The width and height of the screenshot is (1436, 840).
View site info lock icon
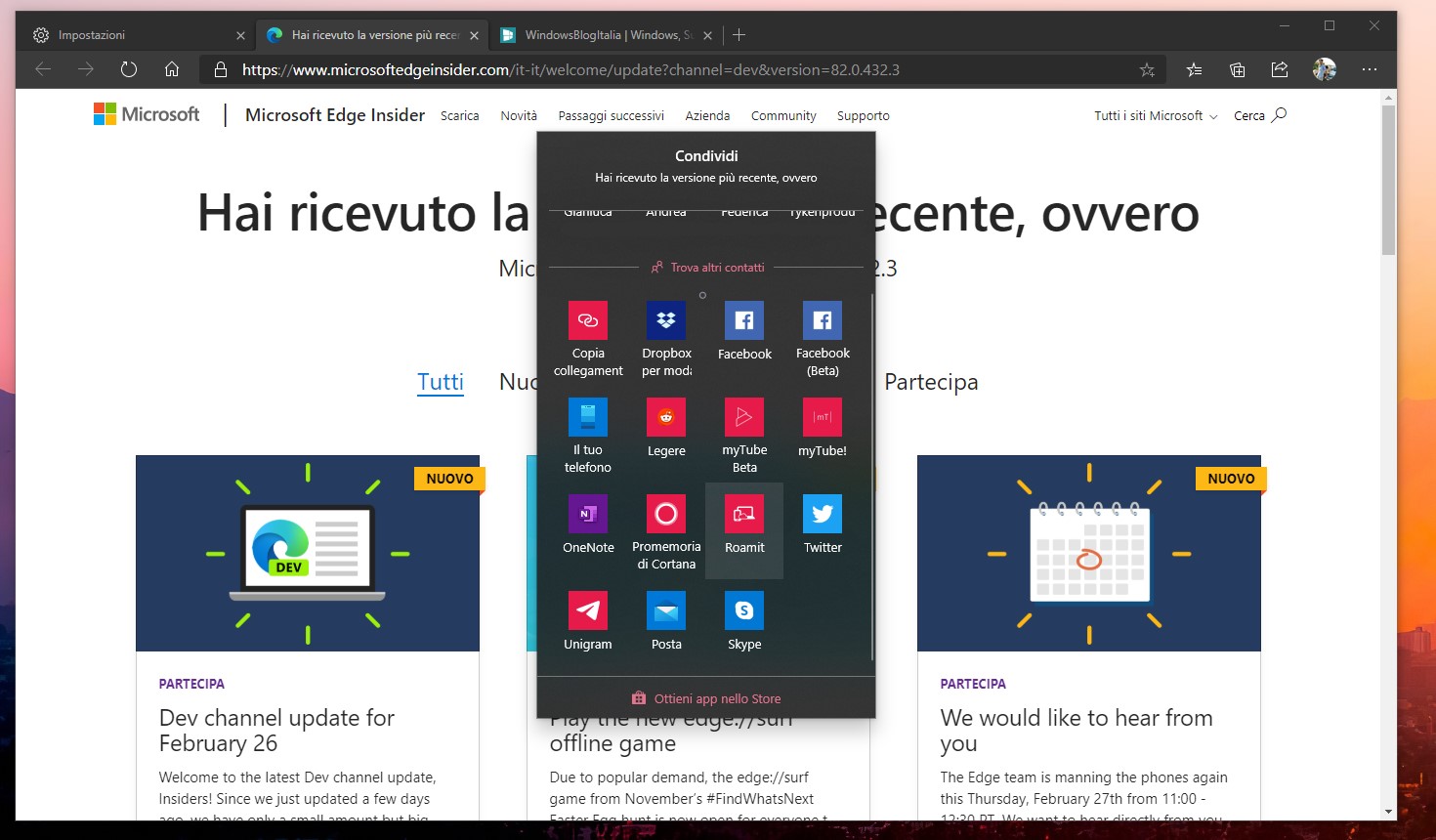point(221,69)
